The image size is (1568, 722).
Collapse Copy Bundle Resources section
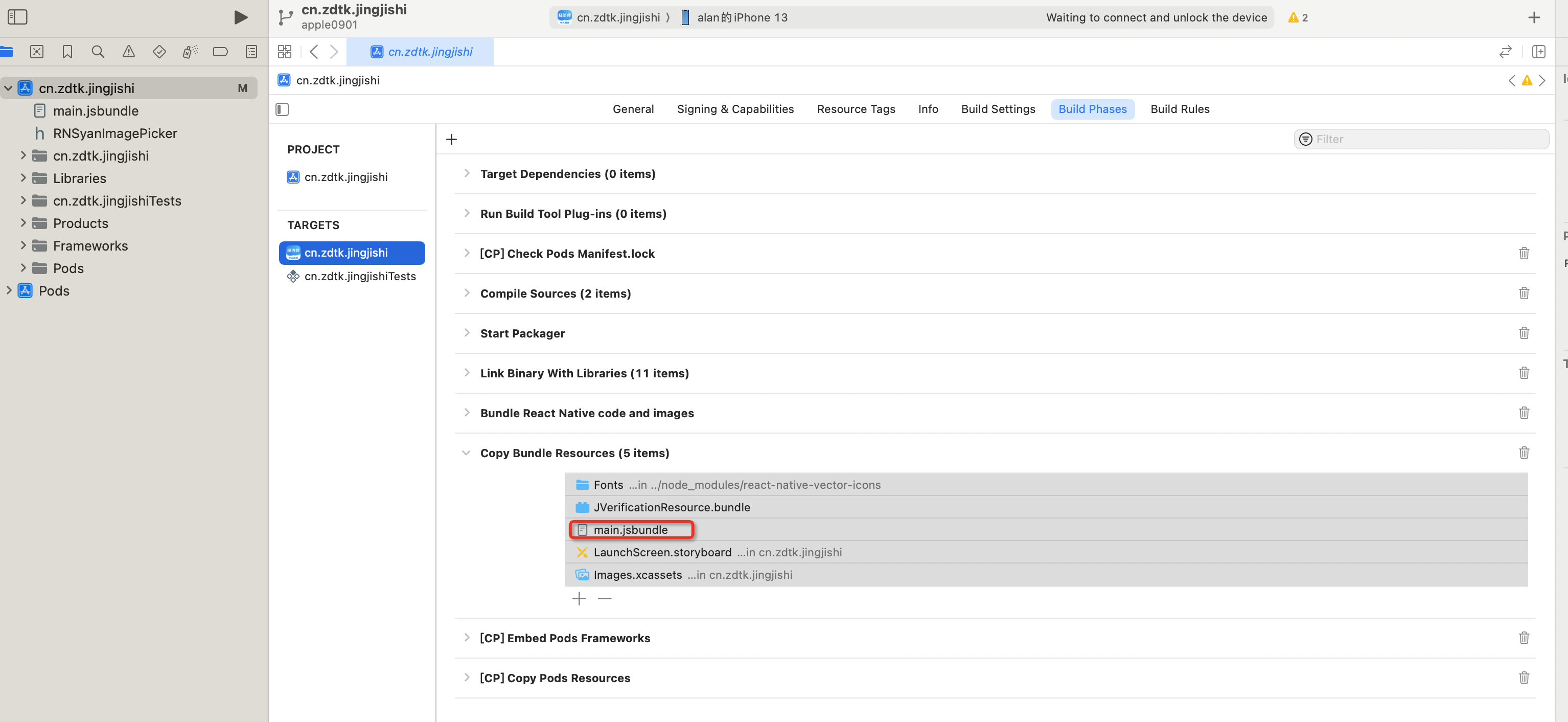click(x=466, y=453)
